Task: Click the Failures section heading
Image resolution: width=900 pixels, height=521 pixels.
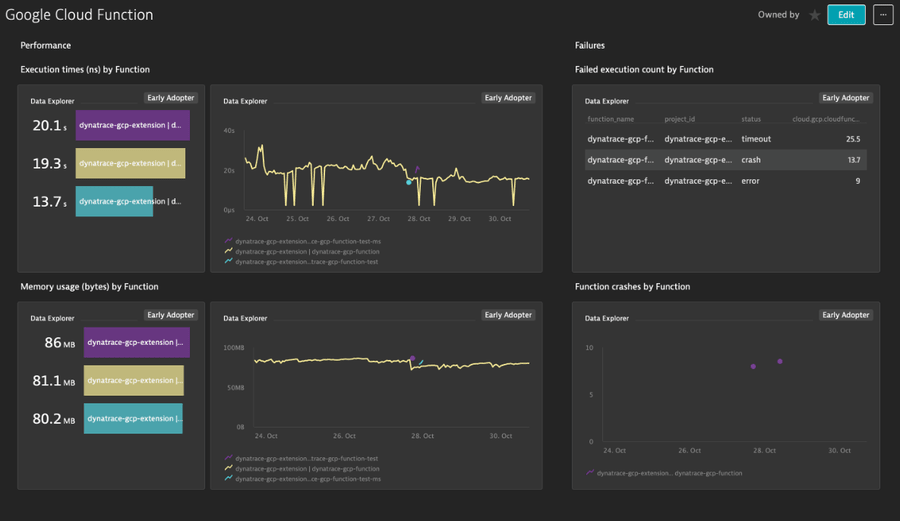Action: (589, 45)
